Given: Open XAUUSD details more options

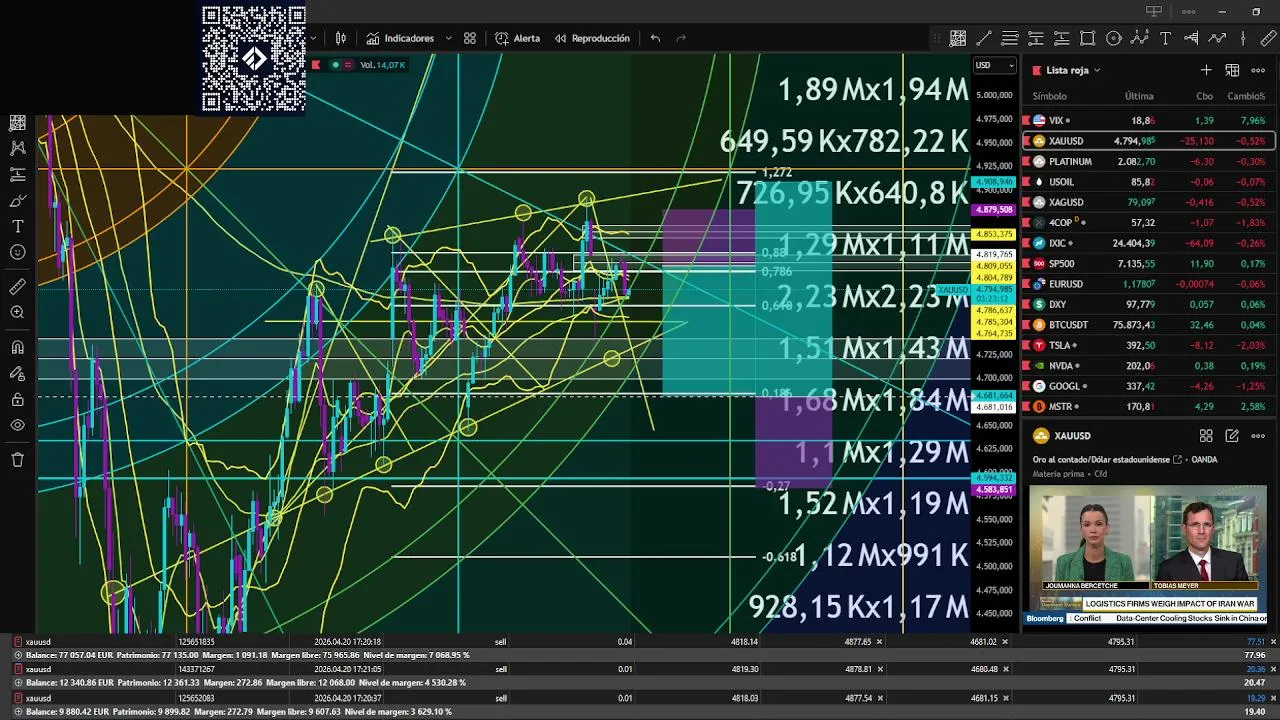Looking at the screenshot, I should [1258, 436].
